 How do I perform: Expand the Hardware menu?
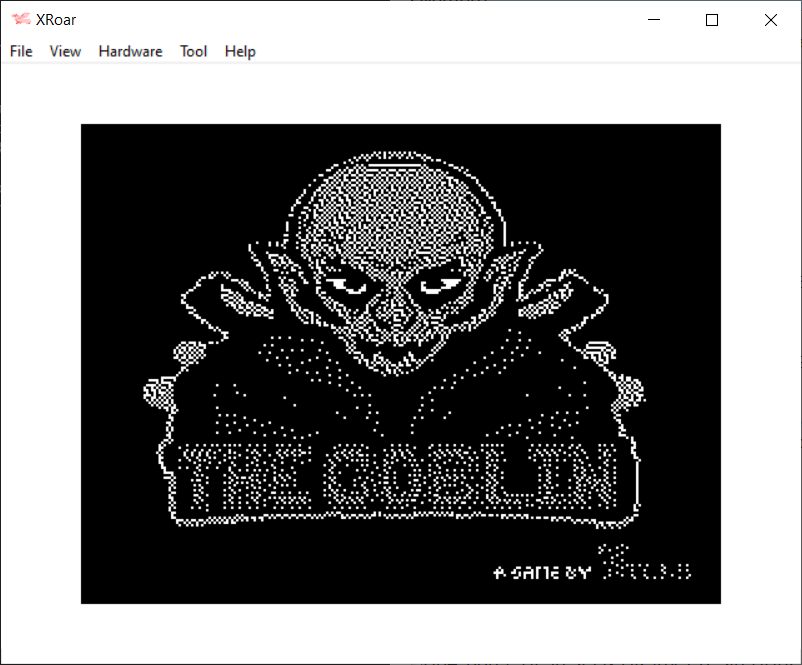pos(130,51)
